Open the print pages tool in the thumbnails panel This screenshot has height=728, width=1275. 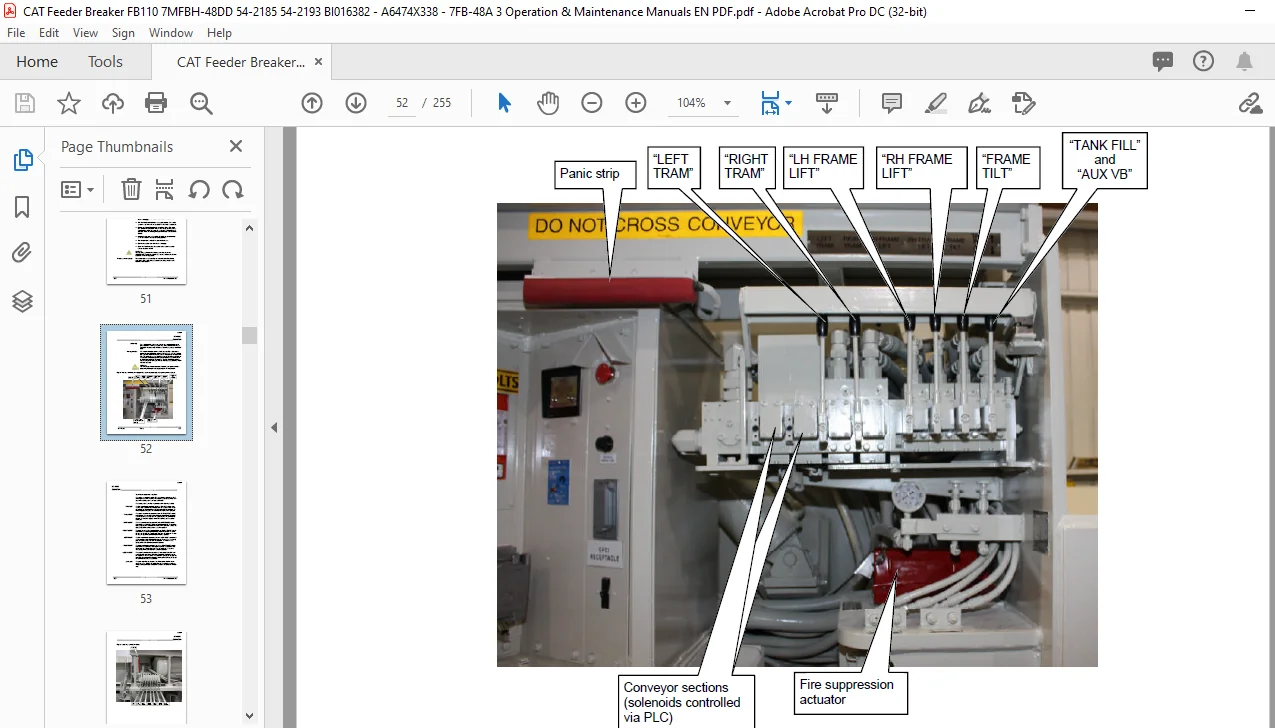[x=165, y=189]
